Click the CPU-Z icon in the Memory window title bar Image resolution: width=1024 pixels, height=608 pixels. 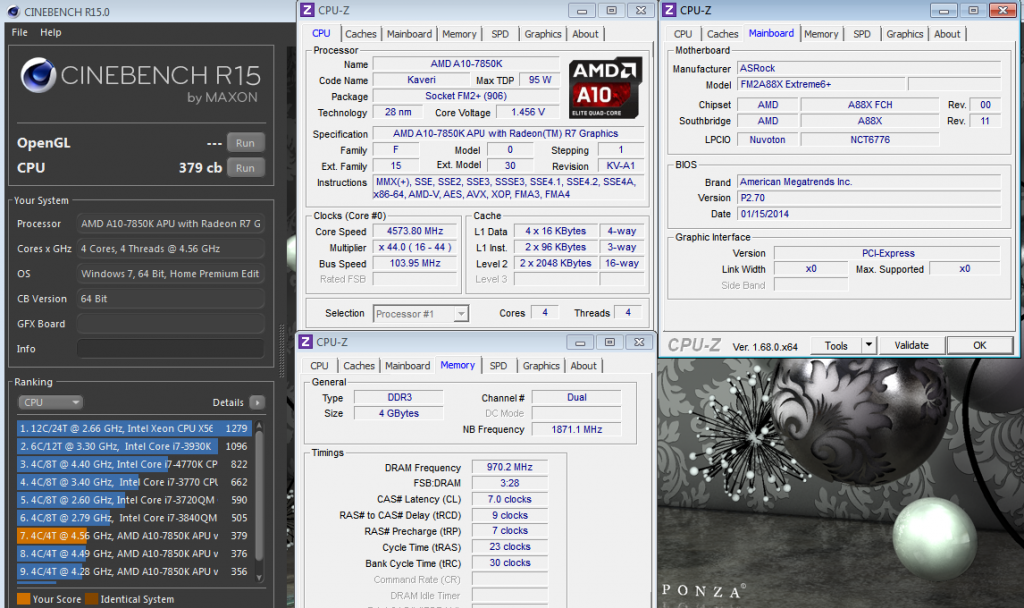pos(306,342)
